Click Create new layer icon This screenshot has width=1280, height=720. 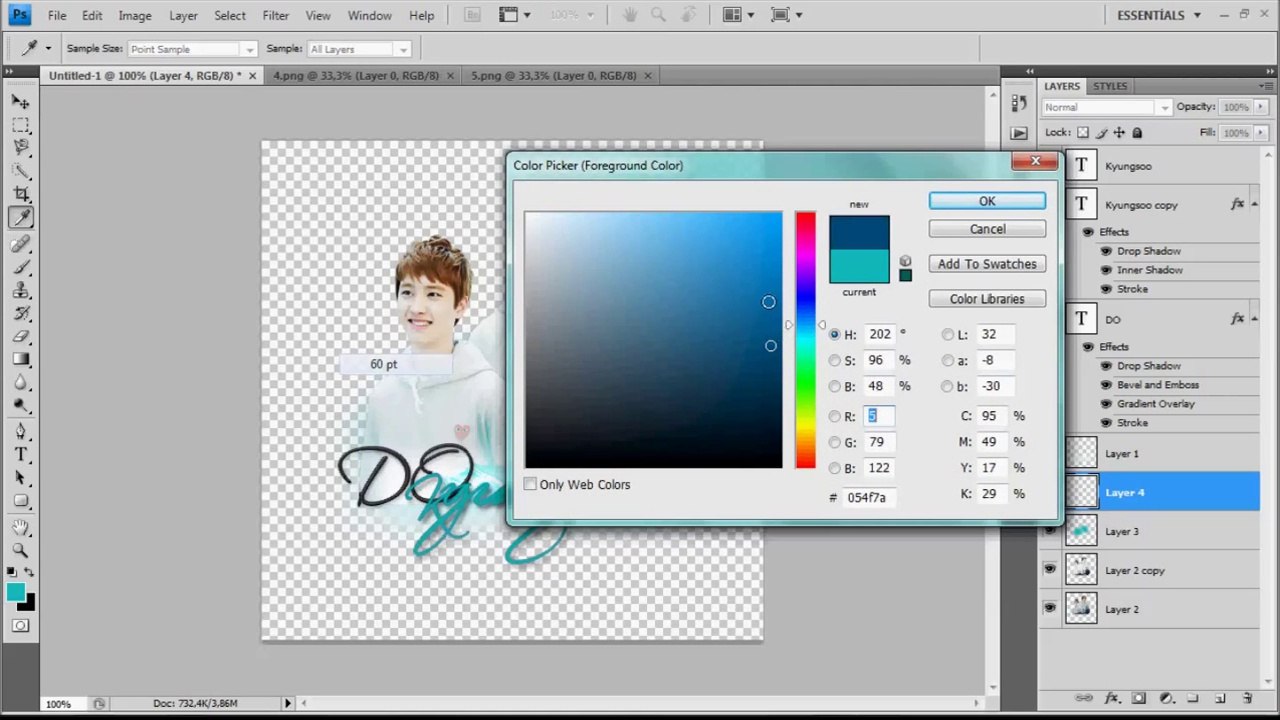pos(1220,698)
